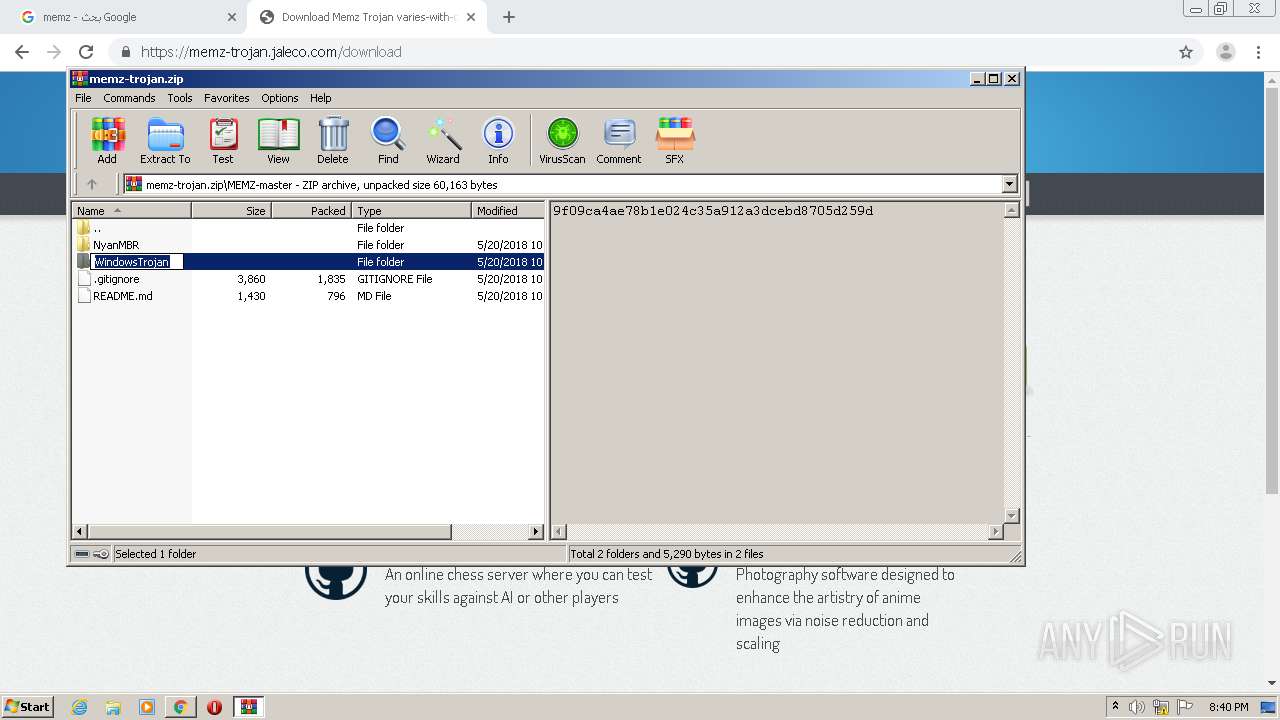Open the Chrome three-dot menu
The image size is (1280, 720).
coord(1258,52)
